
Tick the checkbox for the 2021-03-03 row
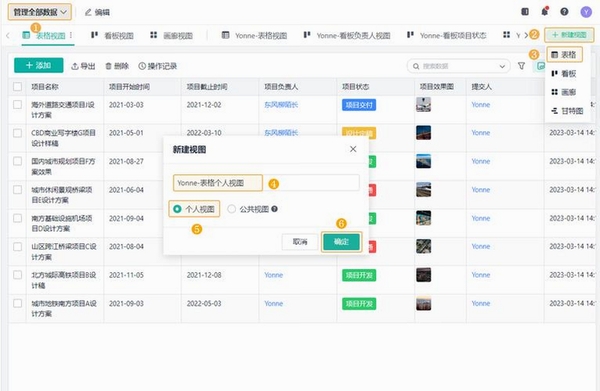pyautogui.click(x=17, y=104)
